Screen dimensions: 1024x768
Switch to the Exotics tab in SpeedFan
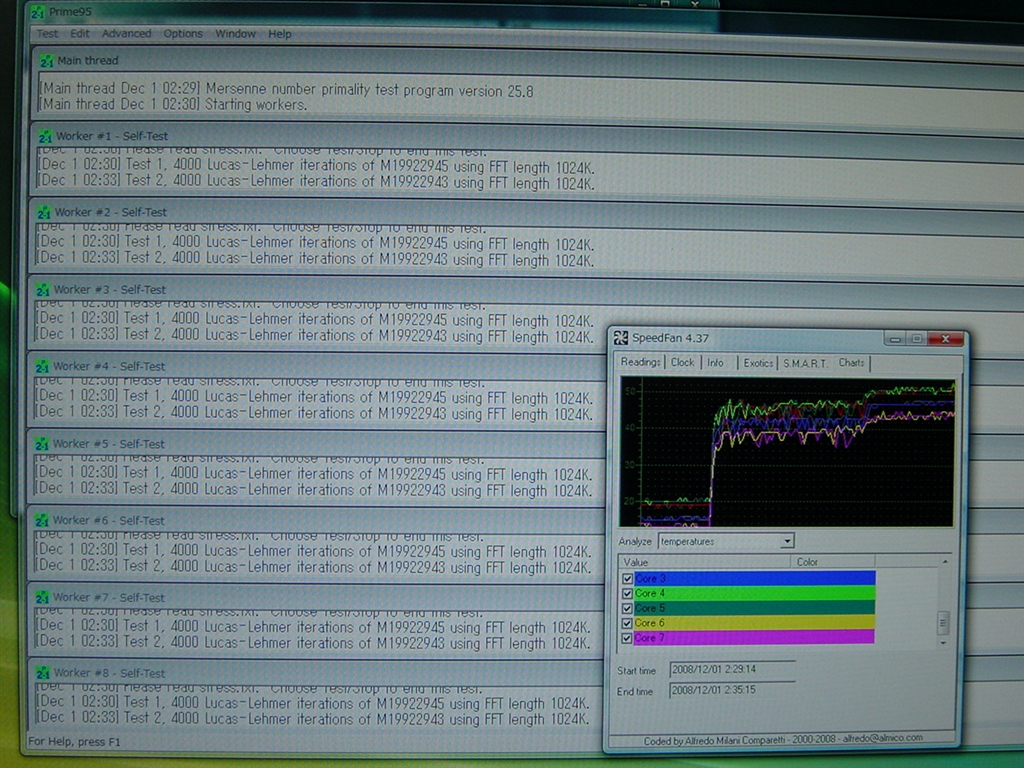(x=758, y=363)
